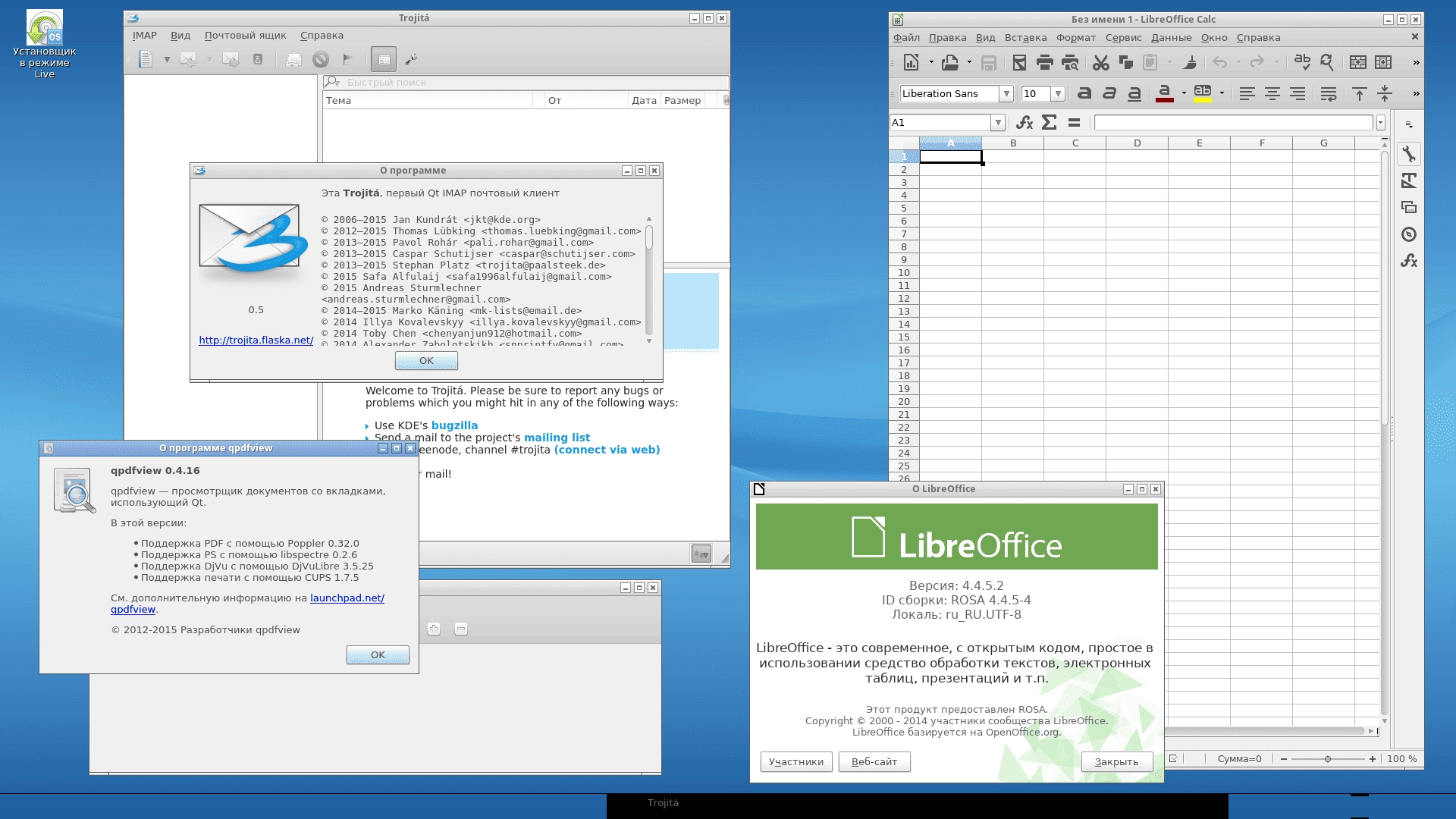1456x819 pixels.
Task: Toggle Bold formatting in Calc
Action: pyautogui.click(x=1084, y=93)
